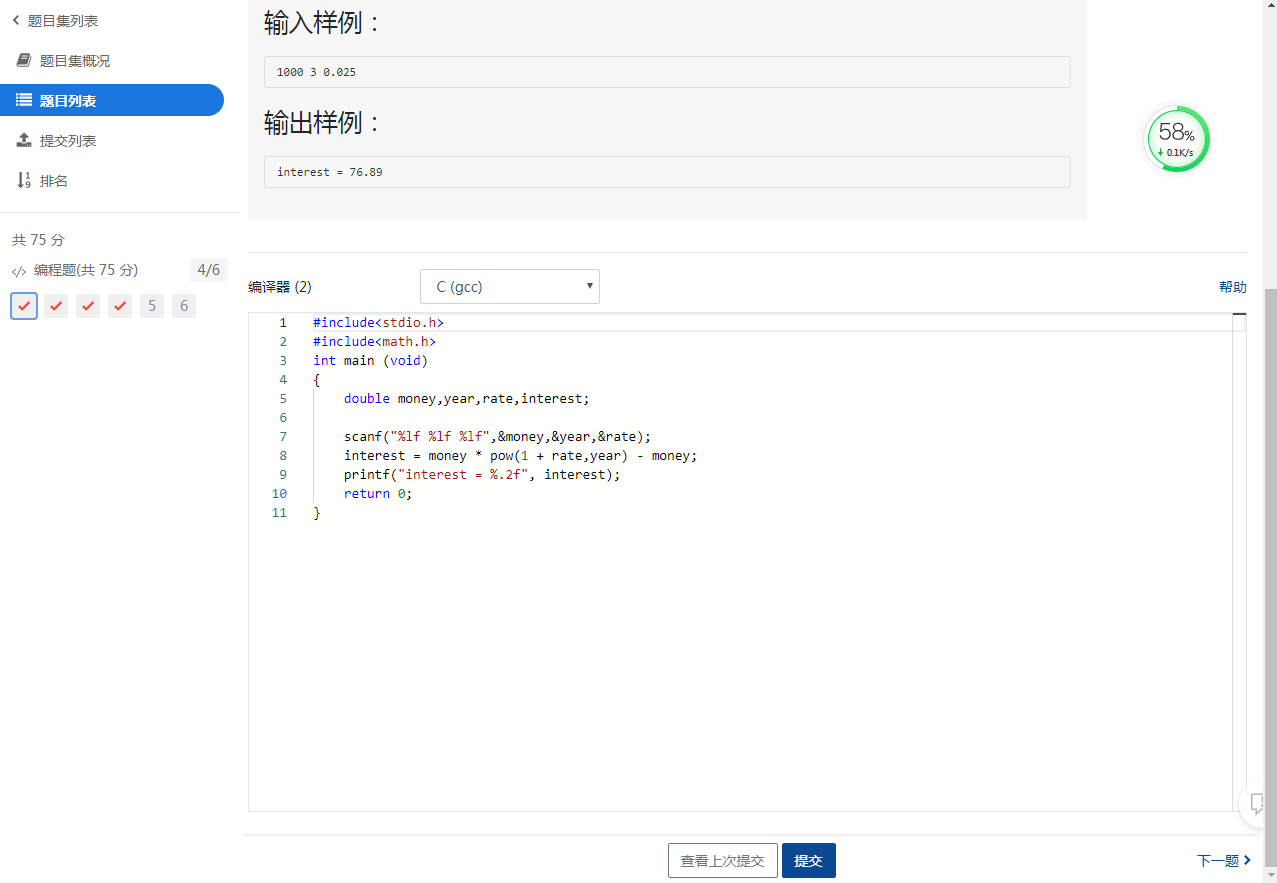This screenshot has width=1277, height=883.
Task: Click the 58% network speed widget
Action: click(x=1176, y=139)
